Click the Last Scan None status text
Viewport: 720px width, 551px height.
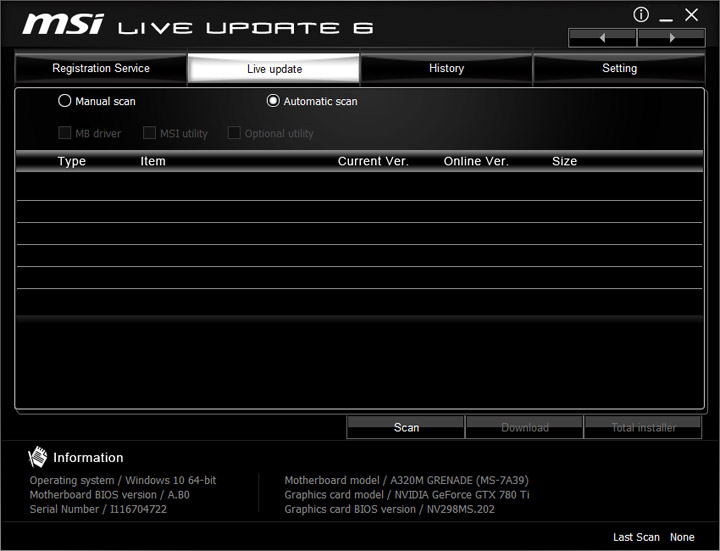(653, 537)
